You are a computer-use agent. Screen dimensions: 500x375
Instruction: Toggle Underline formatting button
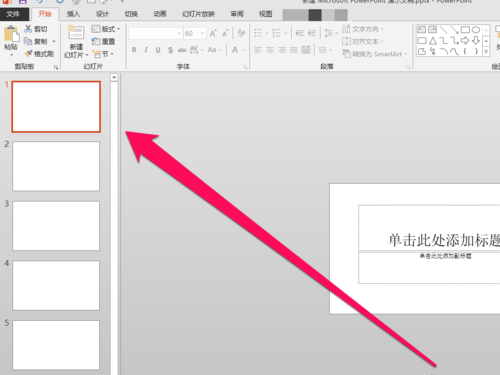(158, 50)
